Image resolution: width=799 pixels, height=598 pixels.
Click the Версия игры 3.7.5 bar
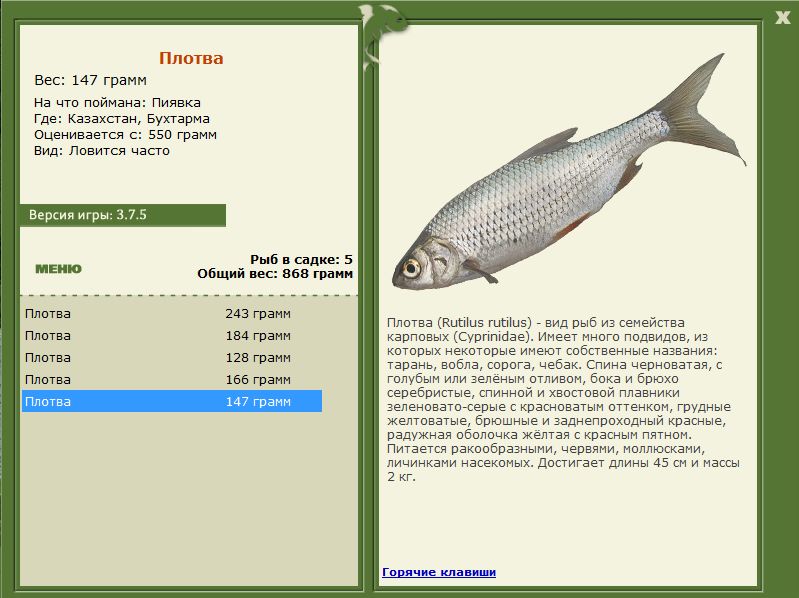pos(122,215)
